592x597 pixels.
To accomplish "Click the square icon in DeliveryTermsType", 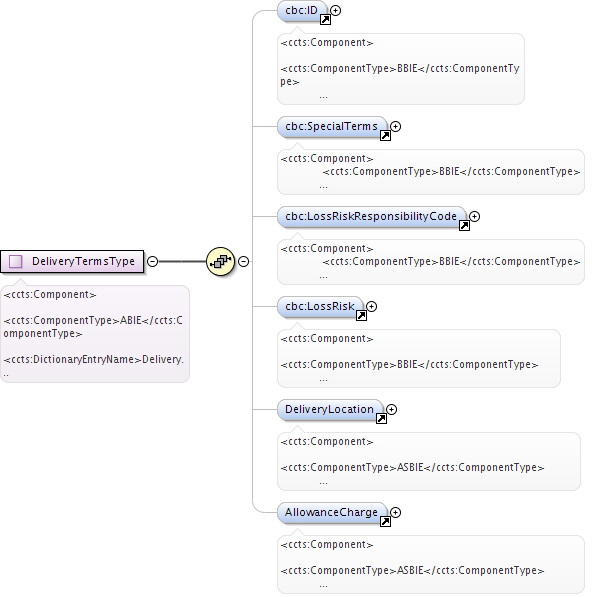I will click(x=16, y=262).
